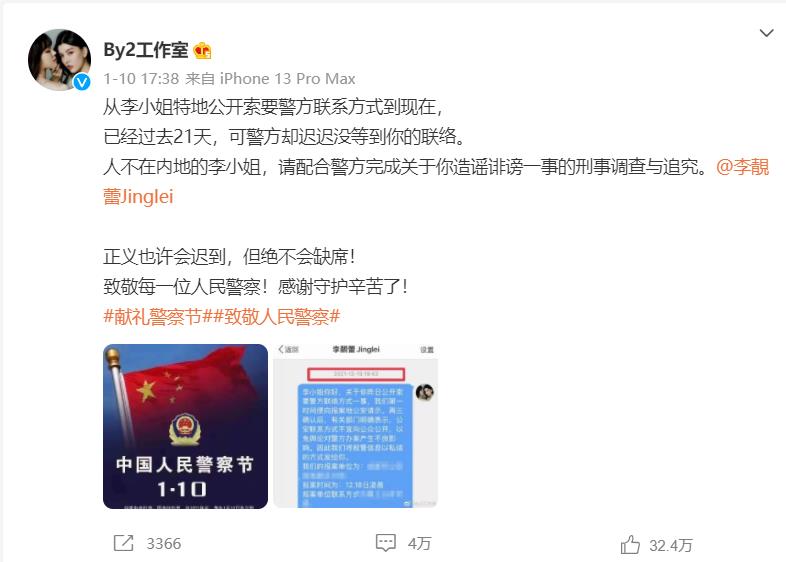Click the crown membership icon beside username
This screenshot has height=562, width=786.
[x=202, y=51]
